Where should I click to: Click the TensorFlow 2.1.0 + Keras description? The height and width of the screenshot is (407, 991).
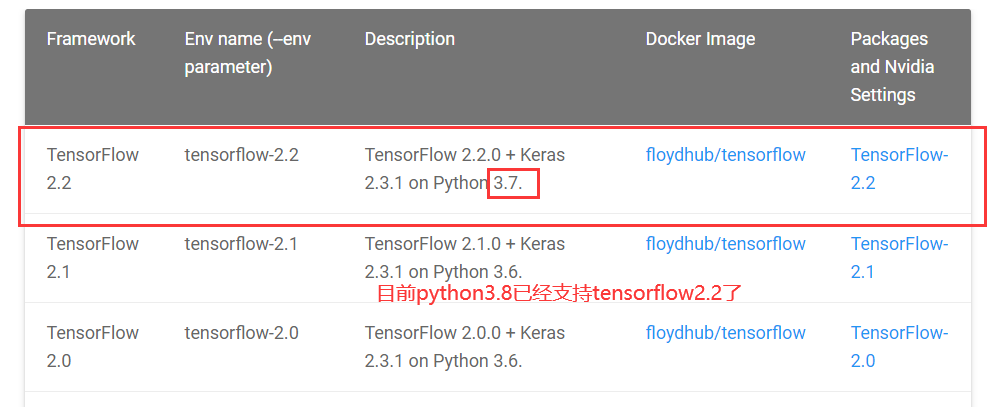pos(464,257)
